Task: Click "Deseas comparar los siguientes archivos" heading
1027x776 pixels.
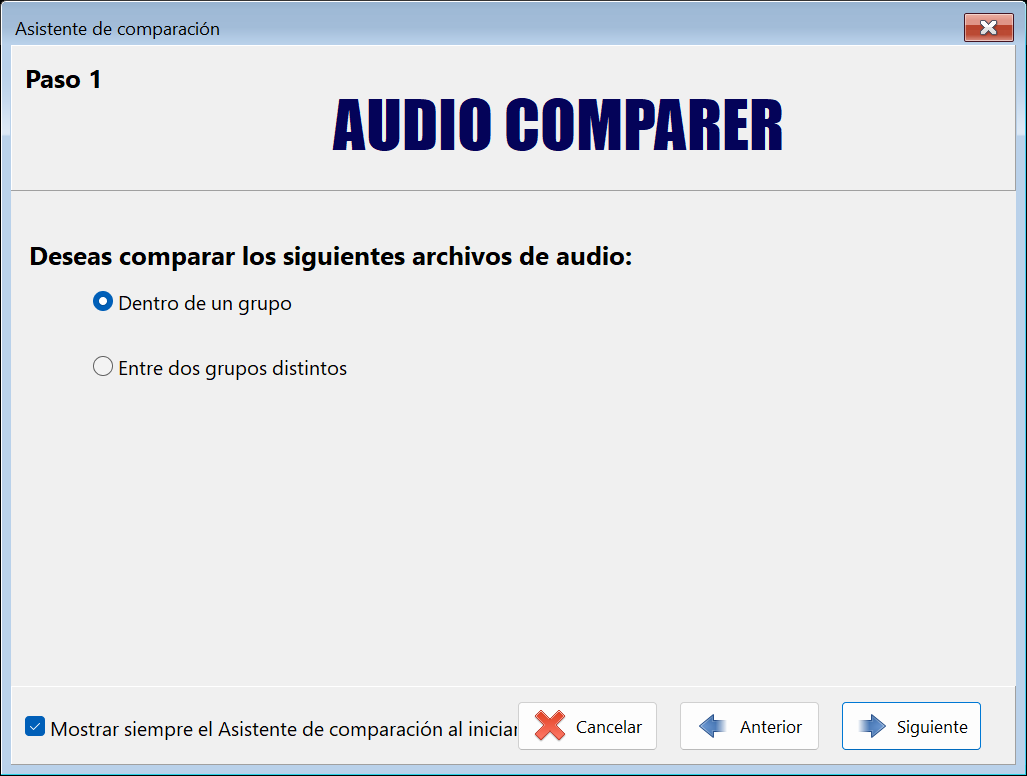Action: click(331, 256)
